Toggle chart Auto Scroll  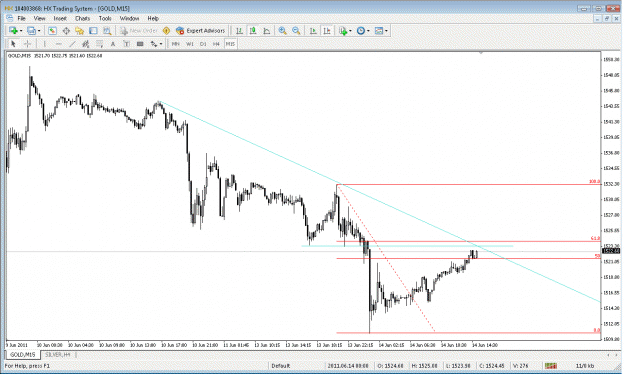pyautogui.click(x=313, y=31)
